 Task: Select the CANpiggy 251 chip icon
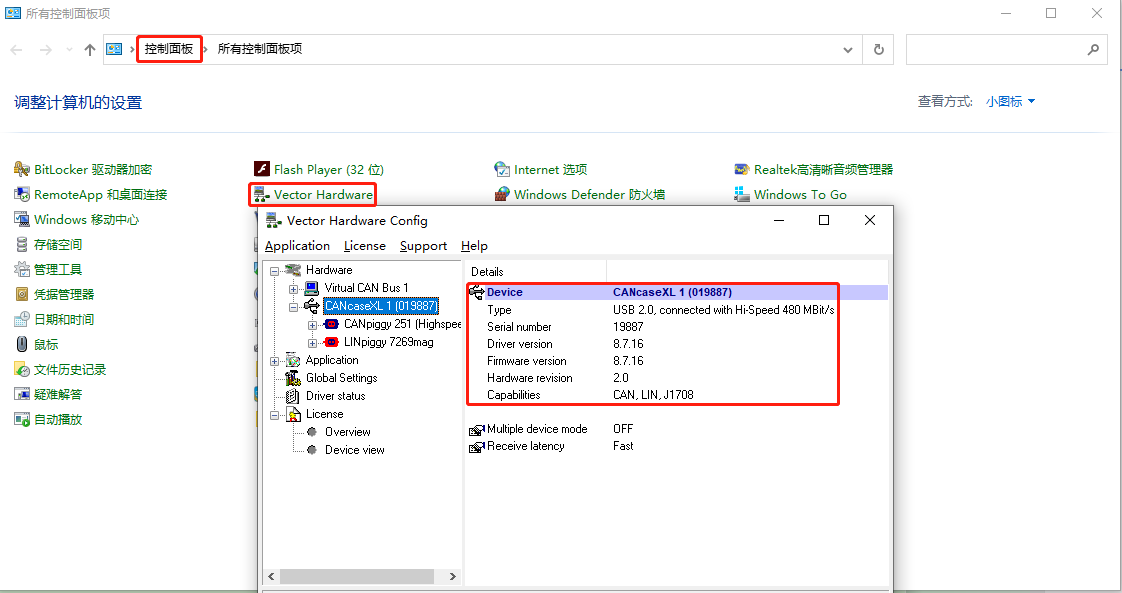pos(331,324)
